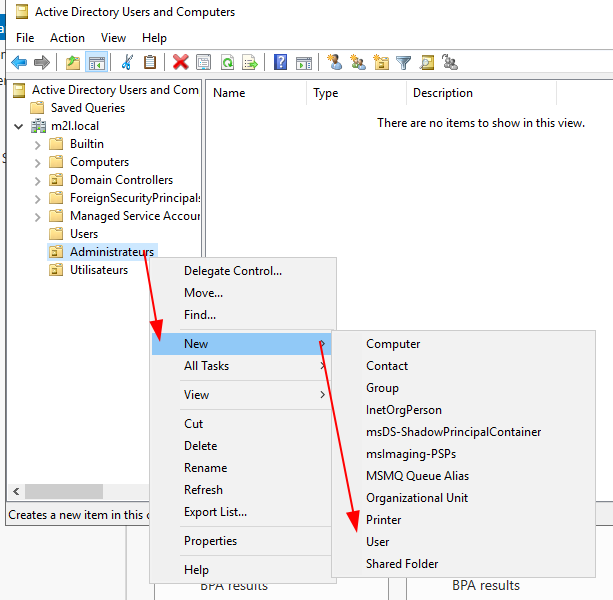Open the Help menu in menu bar
This screenshot has height=600, width=613.
point(154,38)
